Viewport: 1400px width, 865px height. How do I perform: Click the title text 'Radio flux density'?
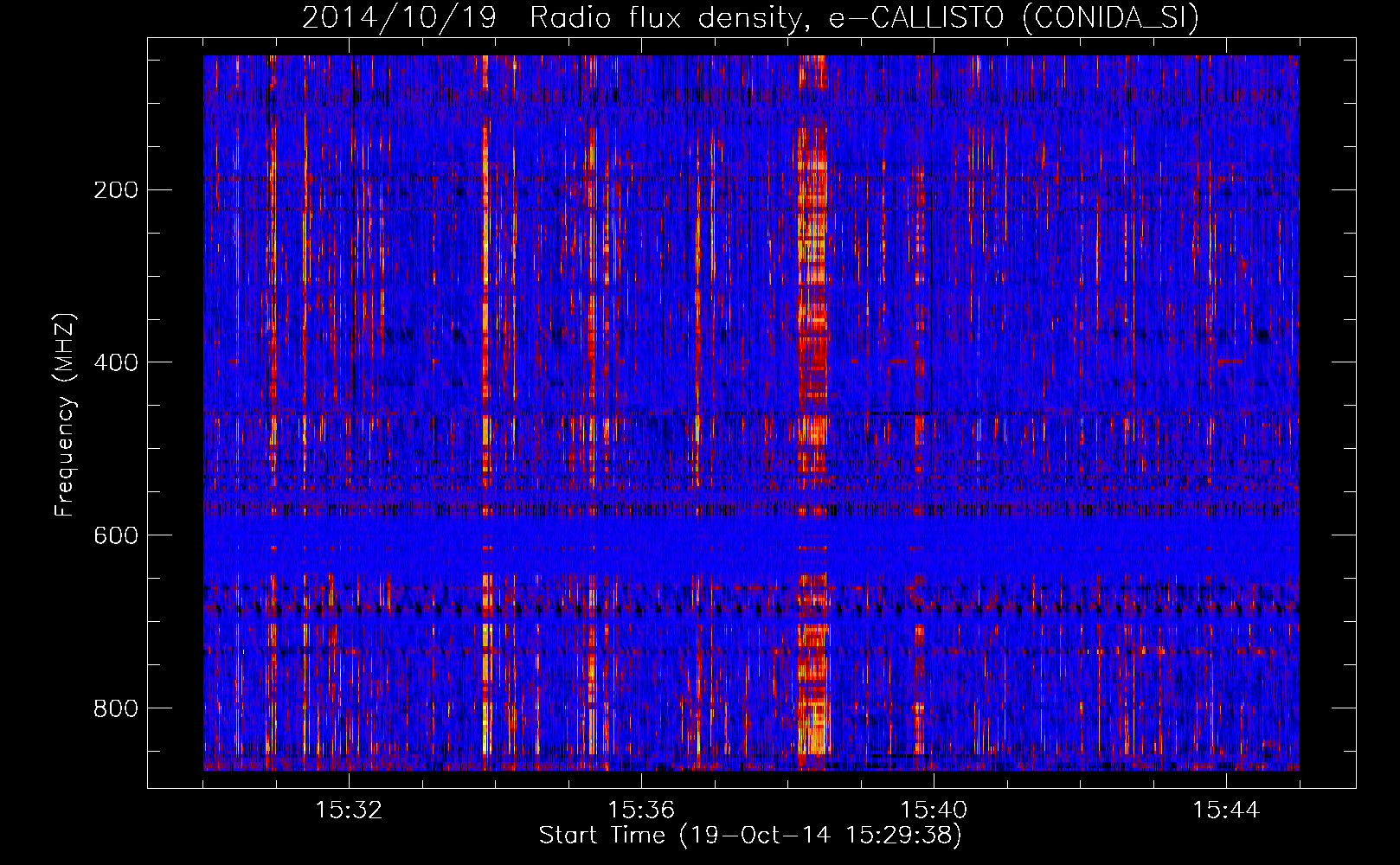tap(666, 17)
